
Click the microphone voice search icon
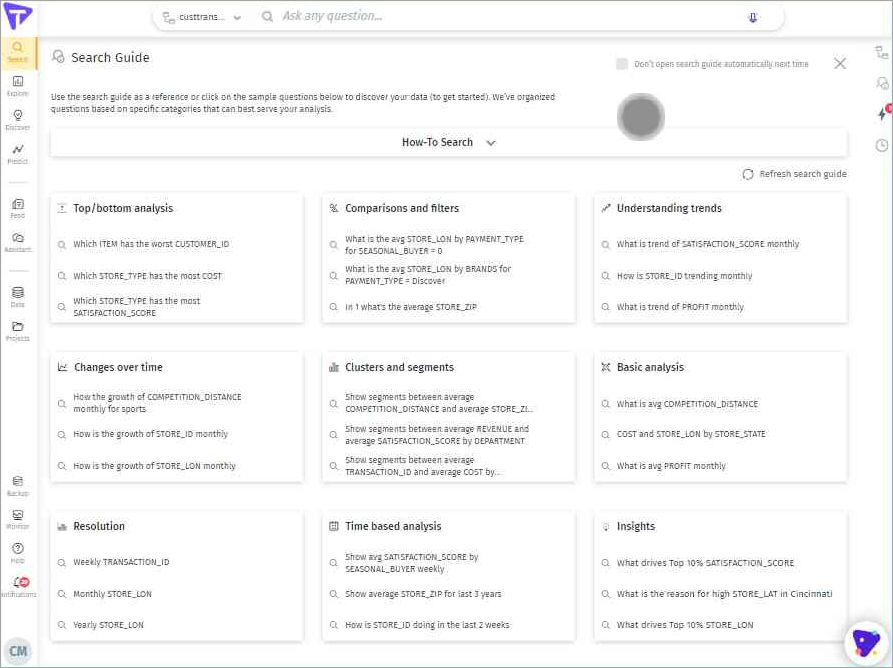click(x=753, y=18)
